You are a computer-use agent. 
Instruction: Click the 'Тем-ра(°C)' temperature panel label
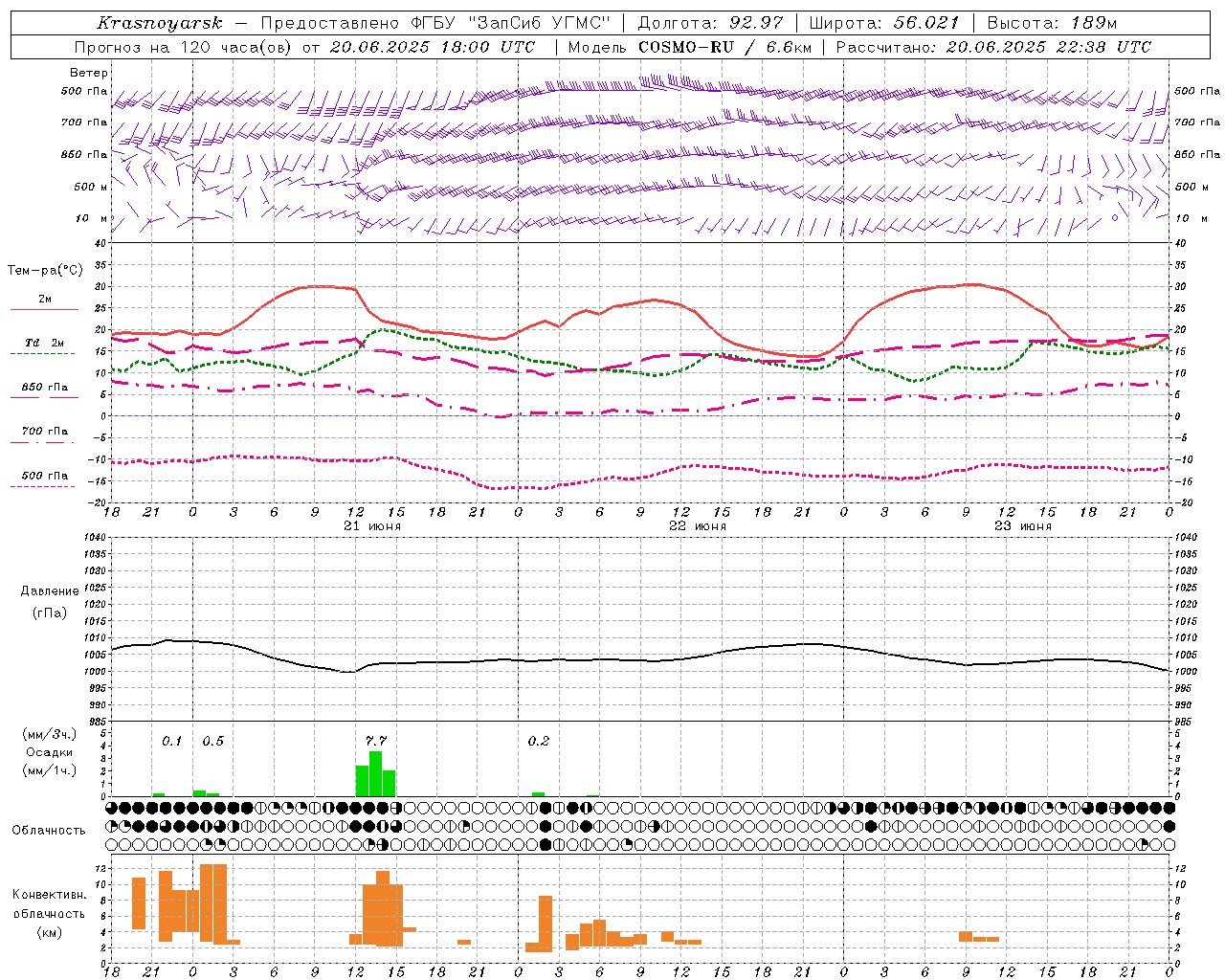coord(45,271)
